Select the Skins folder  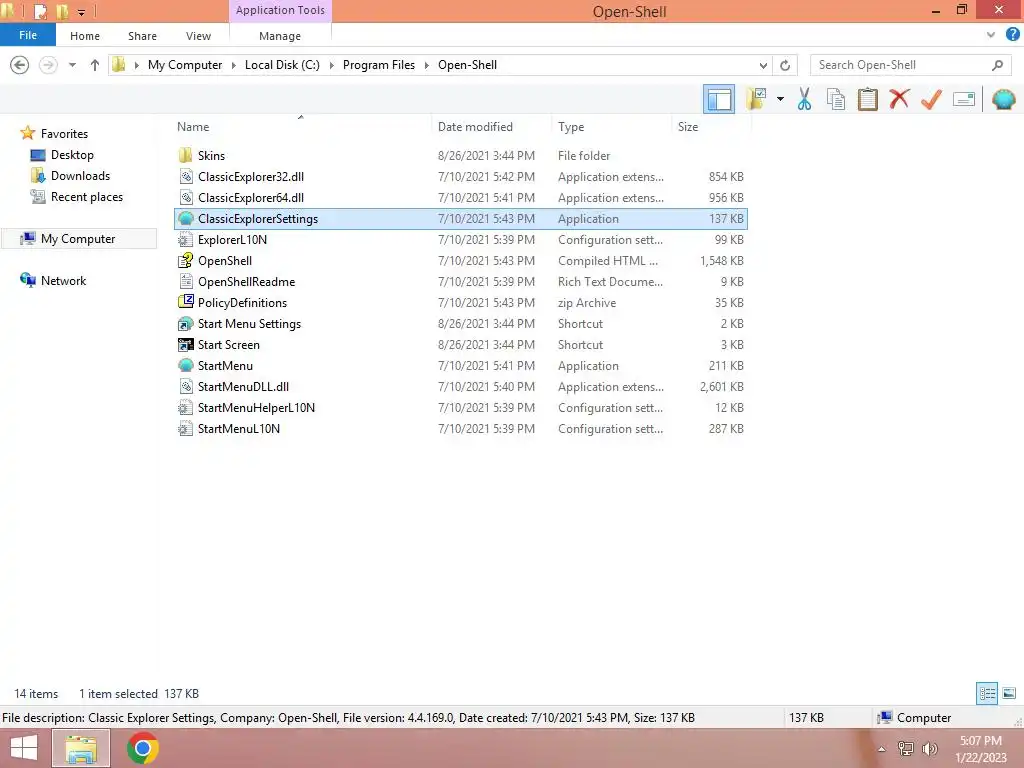(460, 155)
